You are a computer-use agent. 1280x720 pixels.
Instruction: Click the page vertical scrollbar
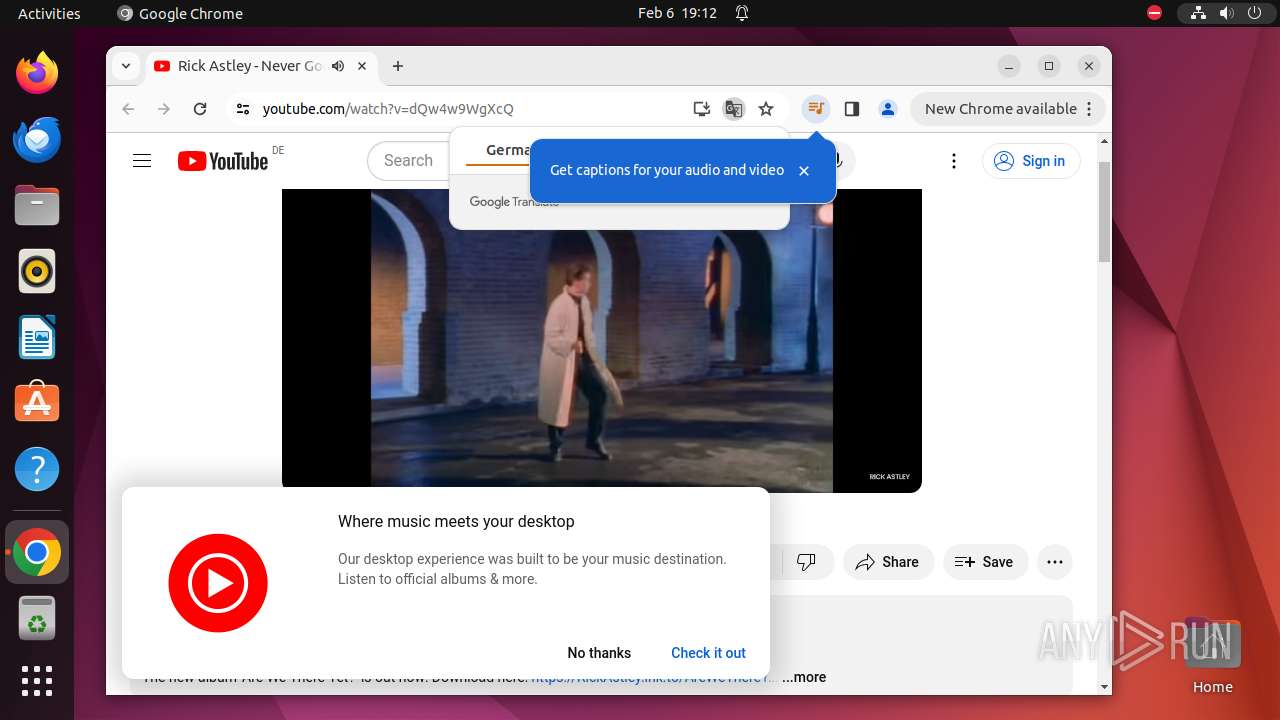1104,212
